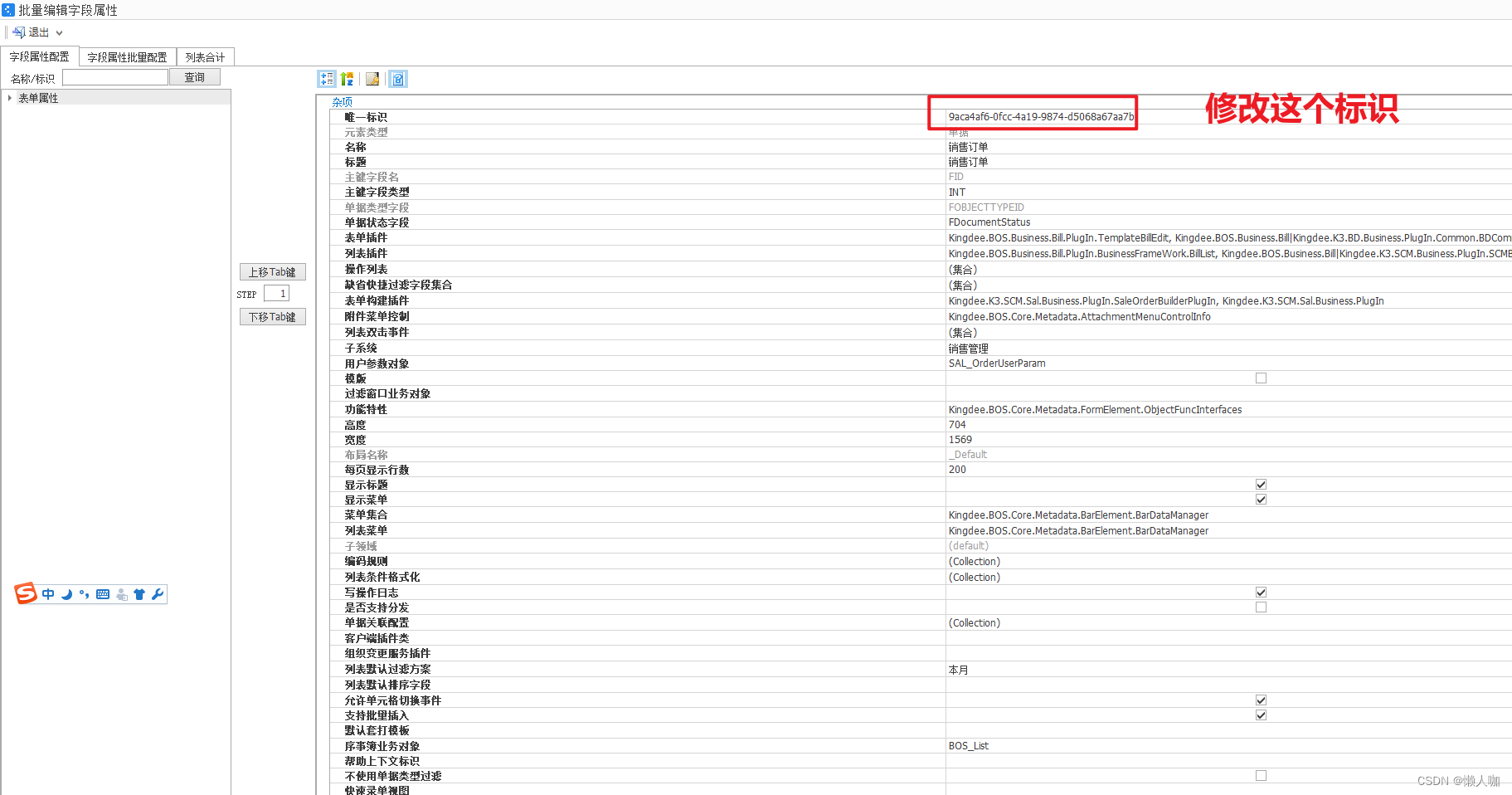Open the dropdown arrow beside 退出

59,33
